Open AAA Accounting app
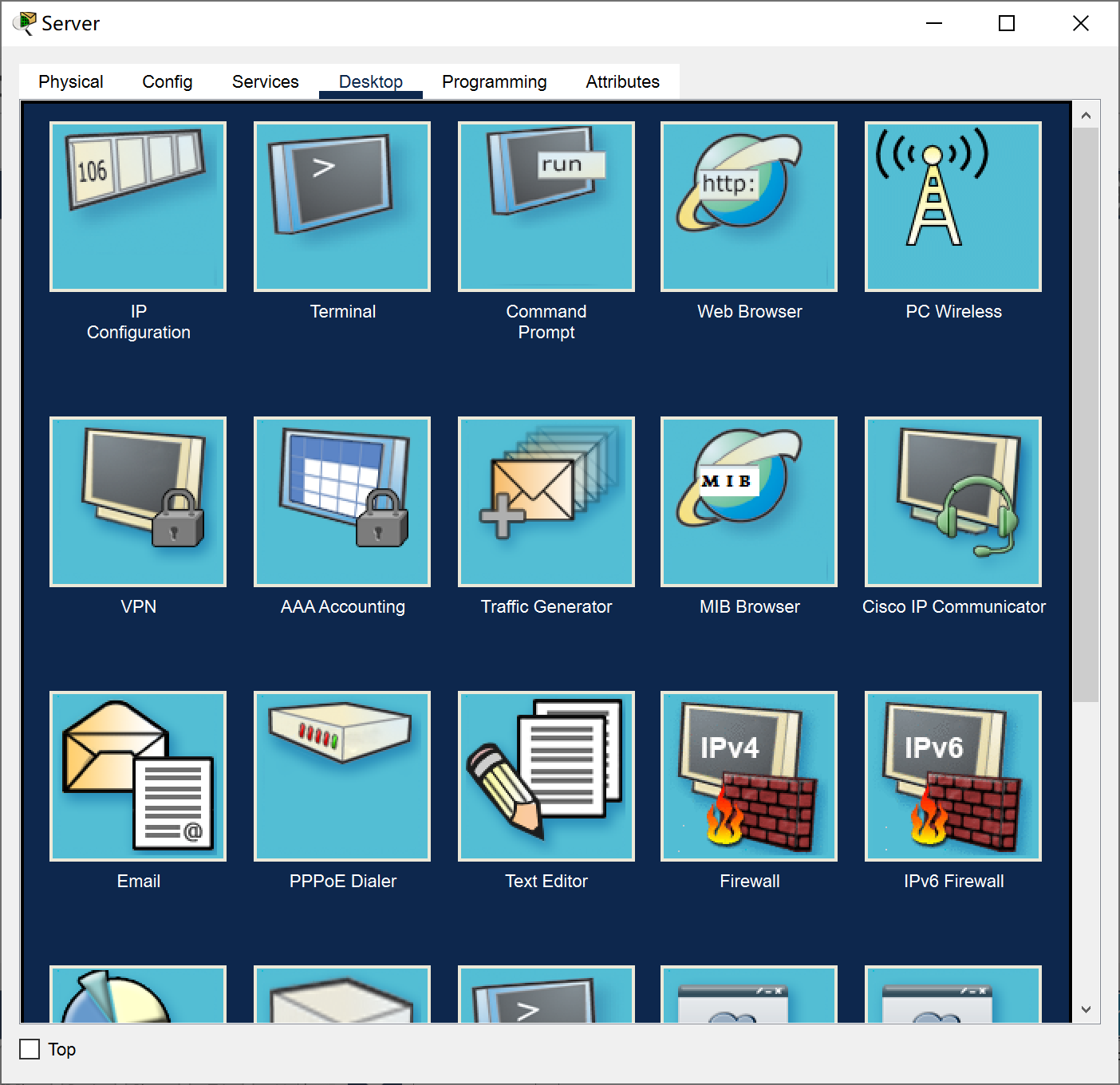This screenshot has width=1120, height=1085. [x=342, y=502]
